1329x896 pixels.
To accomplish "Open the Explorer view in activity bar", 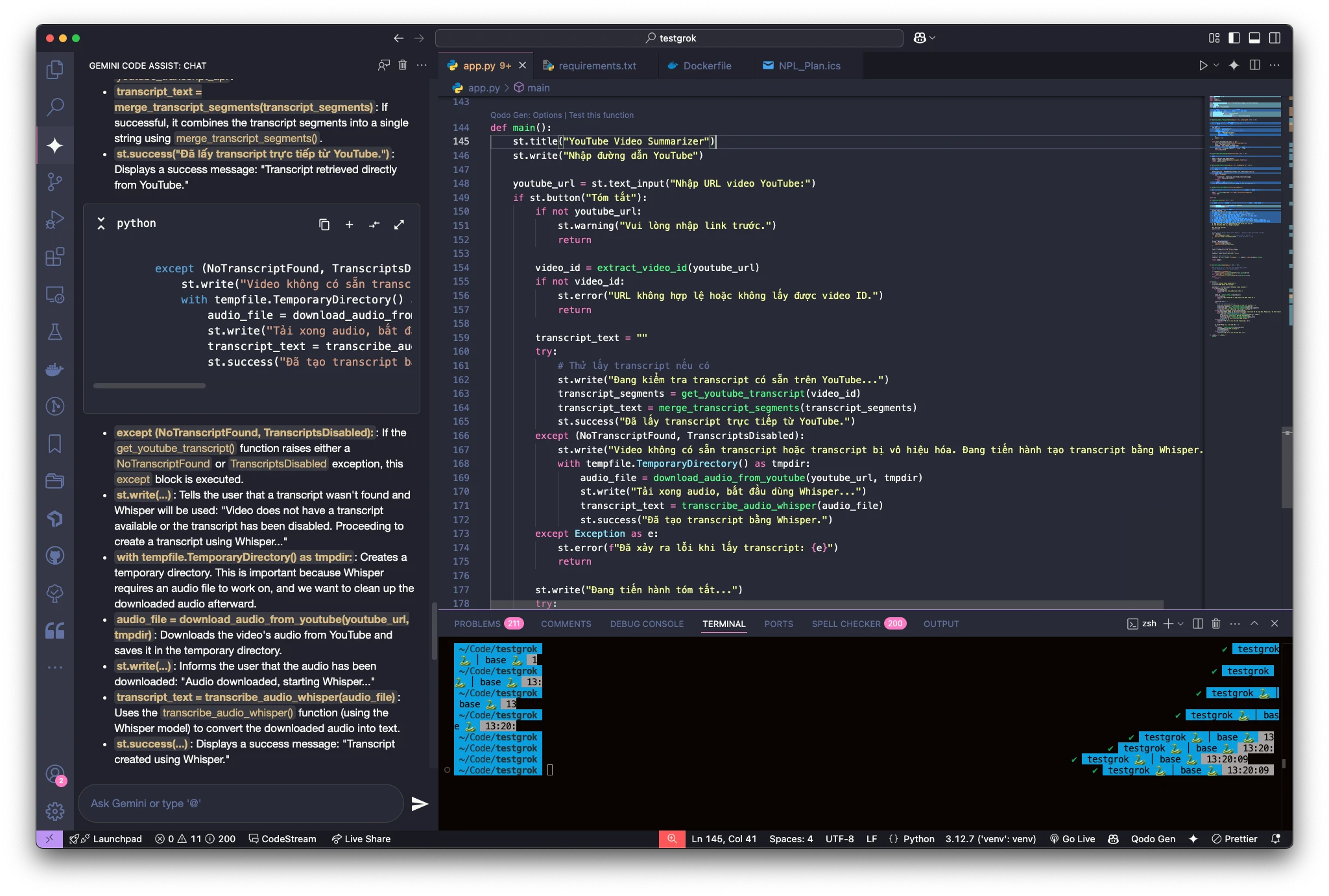I will pyautogui.click(x=55, y=70).
